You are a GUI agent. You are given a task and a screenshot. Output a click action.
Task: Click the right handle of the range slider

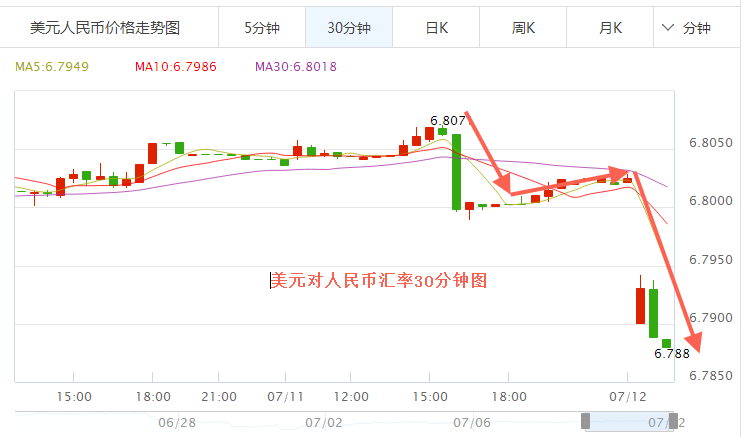click(673, 421)
